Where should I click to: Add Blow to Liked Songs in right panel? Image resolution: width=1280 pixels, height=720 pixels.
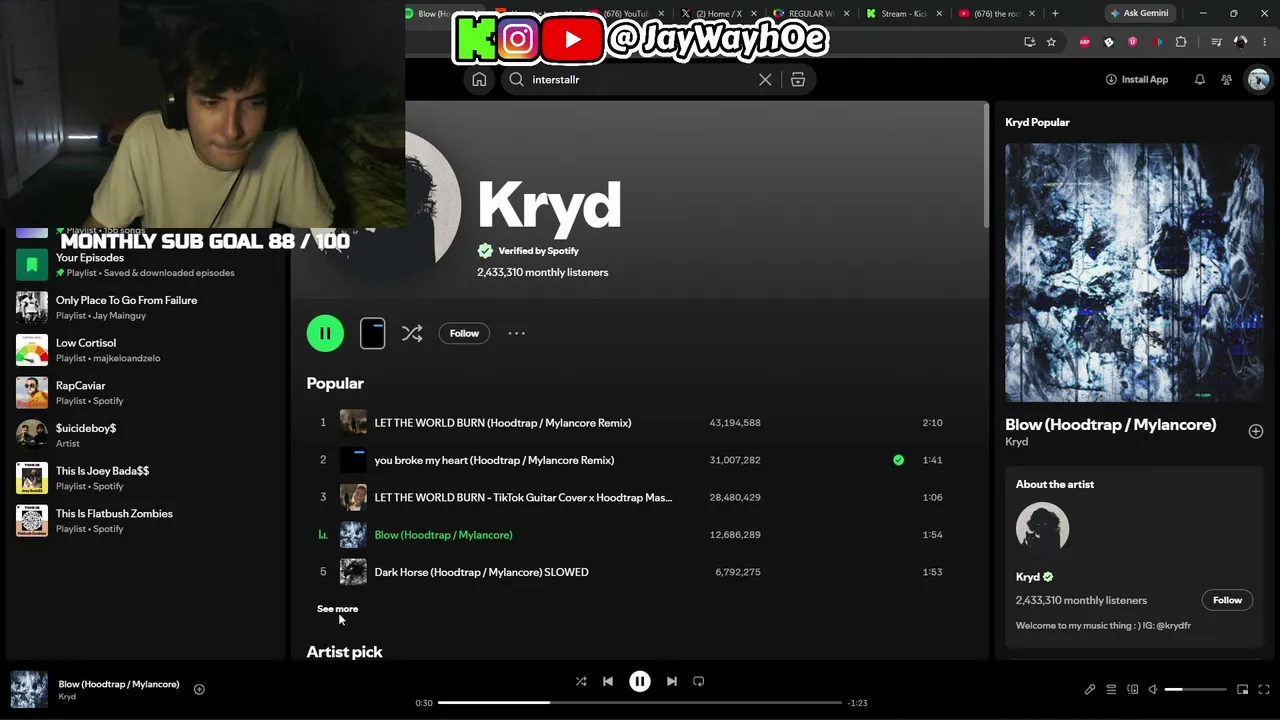pyautogui.click(x=1255, y=431)
